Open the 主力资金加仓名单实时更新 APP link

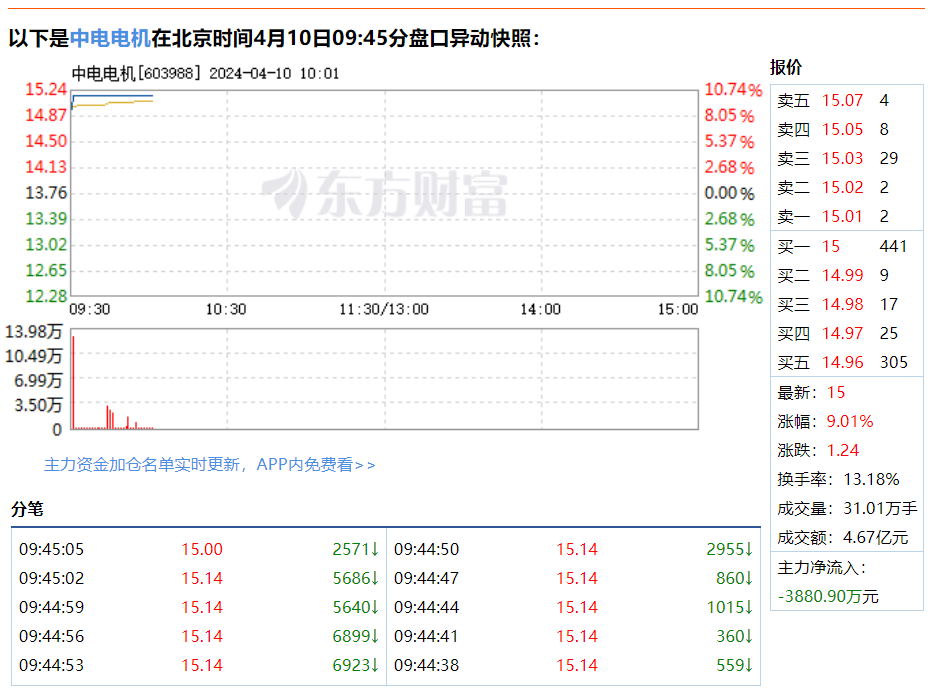click(x=210, y=464)
